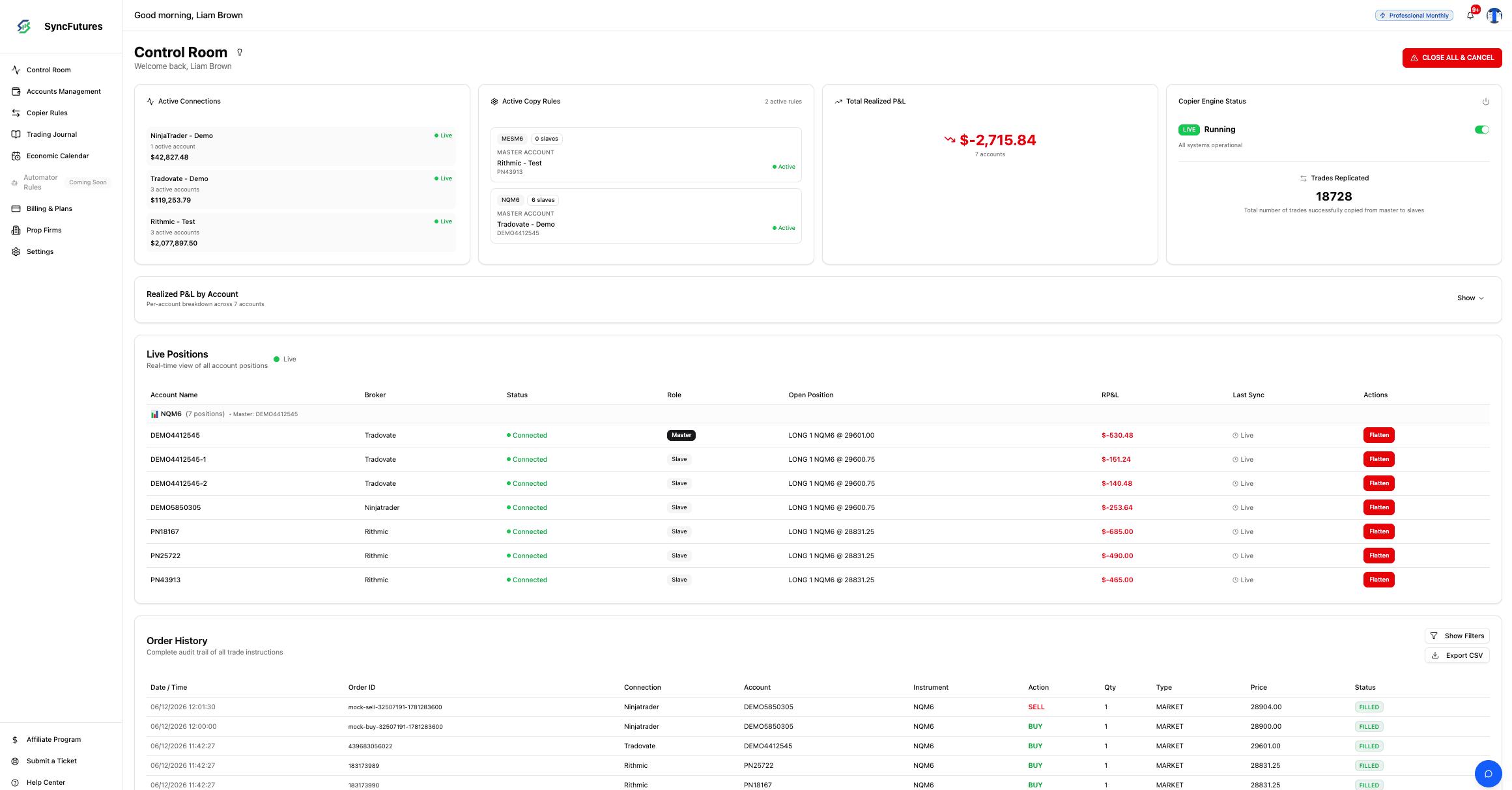Viewport: 1512px width, 790px height.
Task: Flatten the PN43913 position
Action: 1378,580
